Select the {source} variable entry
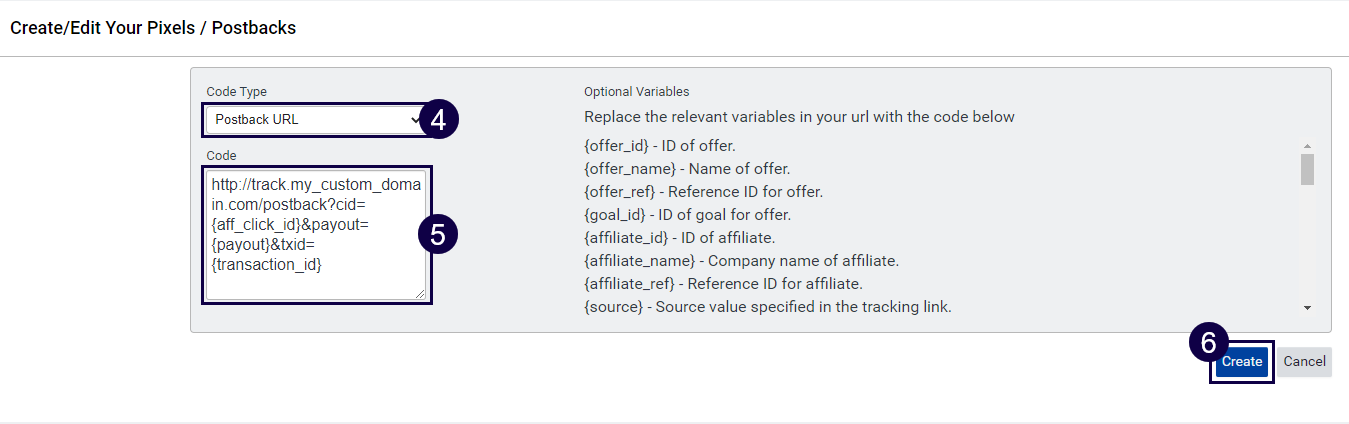The image size is (1349, 424). (x=767, y=307)
